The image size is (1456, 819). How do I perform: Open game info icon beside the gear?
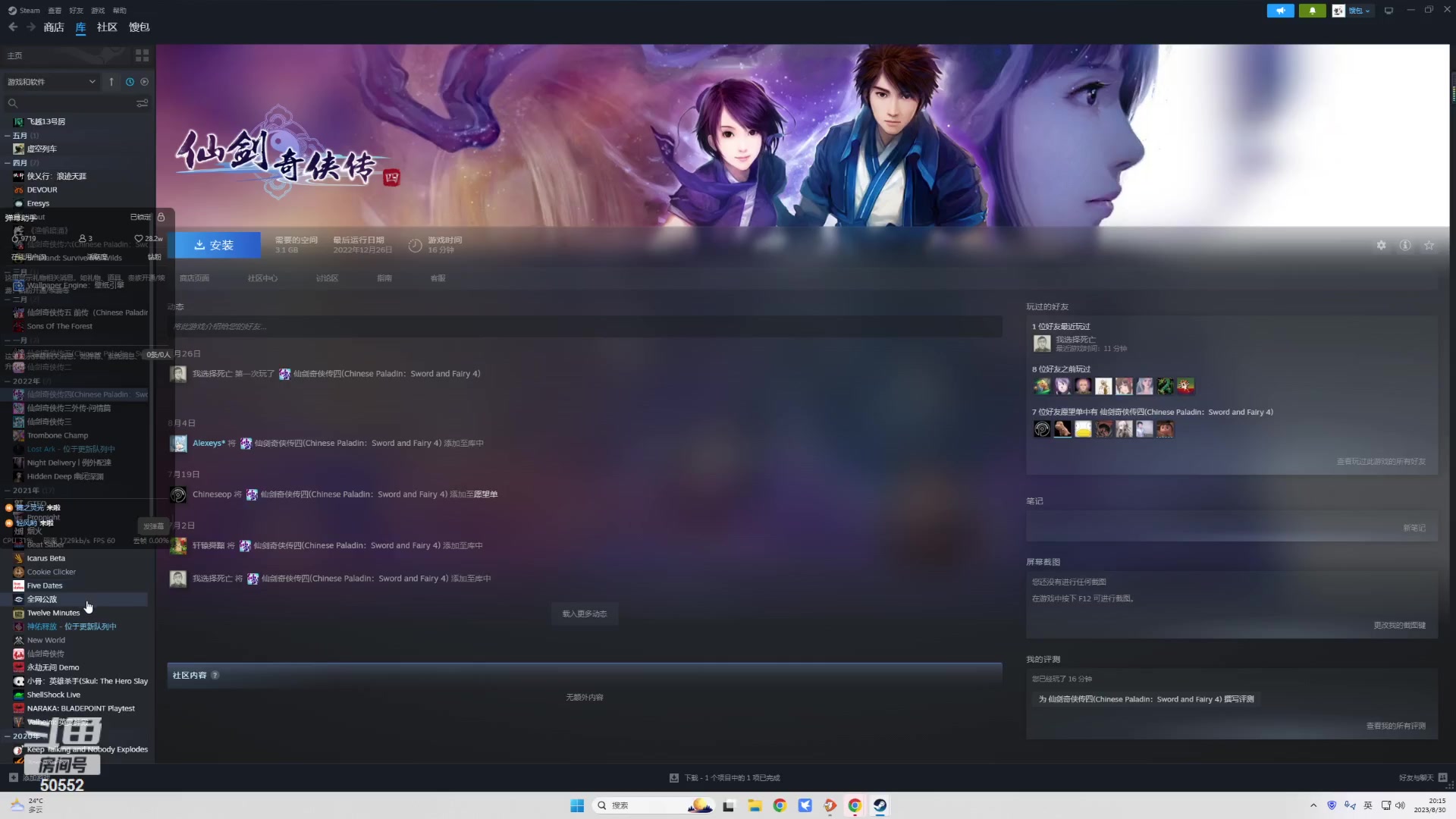[x=1405, y=246]
